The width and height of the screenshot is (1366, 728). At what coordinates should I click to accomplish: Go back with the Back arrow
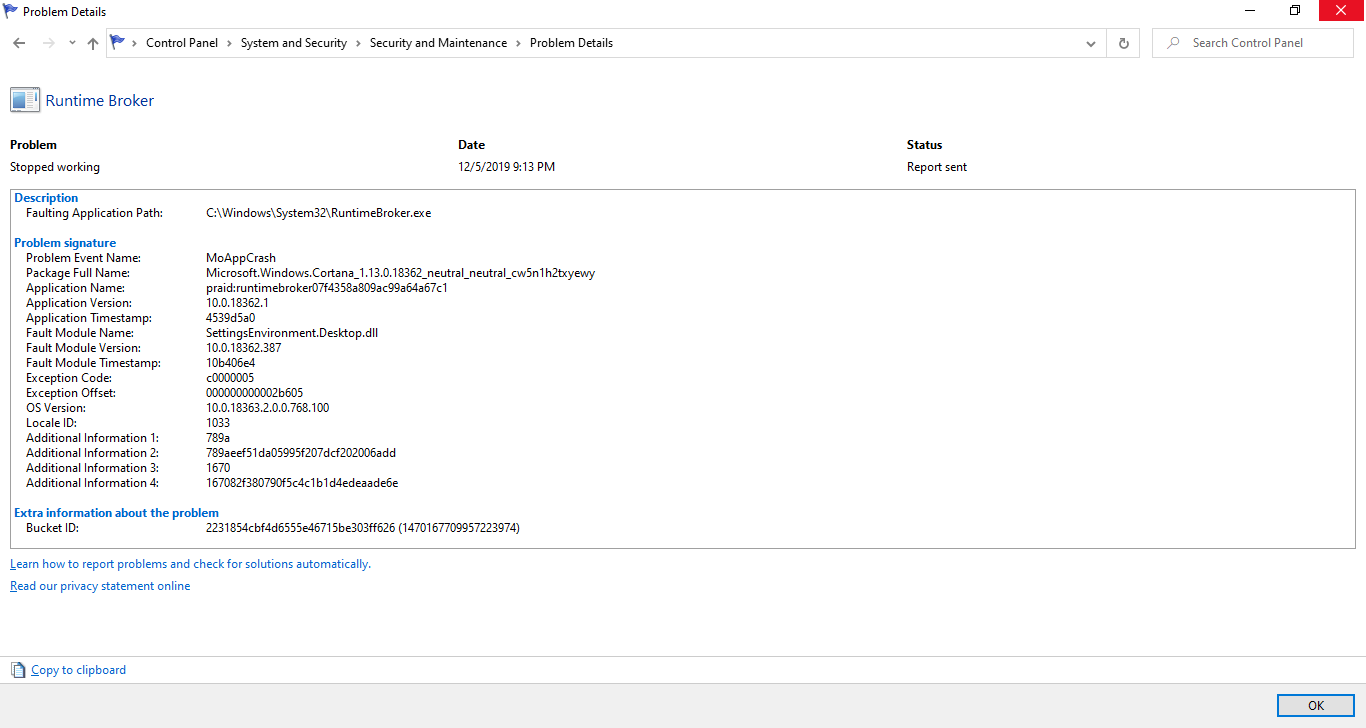pos(19,43)
